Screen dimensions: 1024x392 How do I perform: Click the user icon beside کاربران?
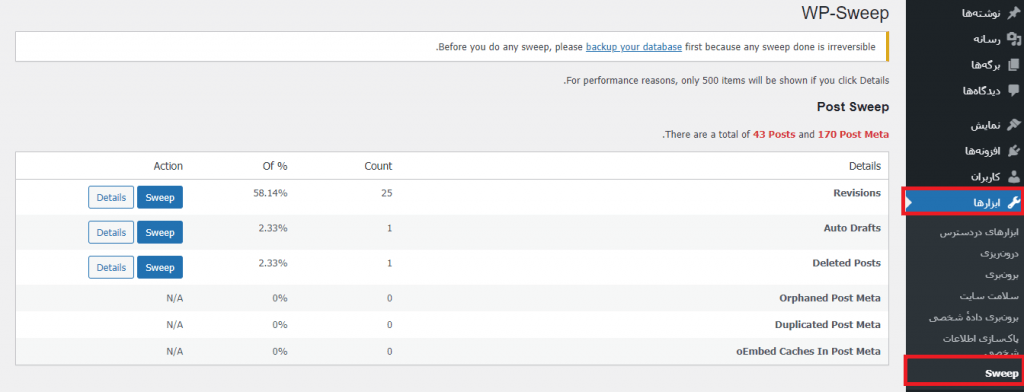coord(1013,176)
